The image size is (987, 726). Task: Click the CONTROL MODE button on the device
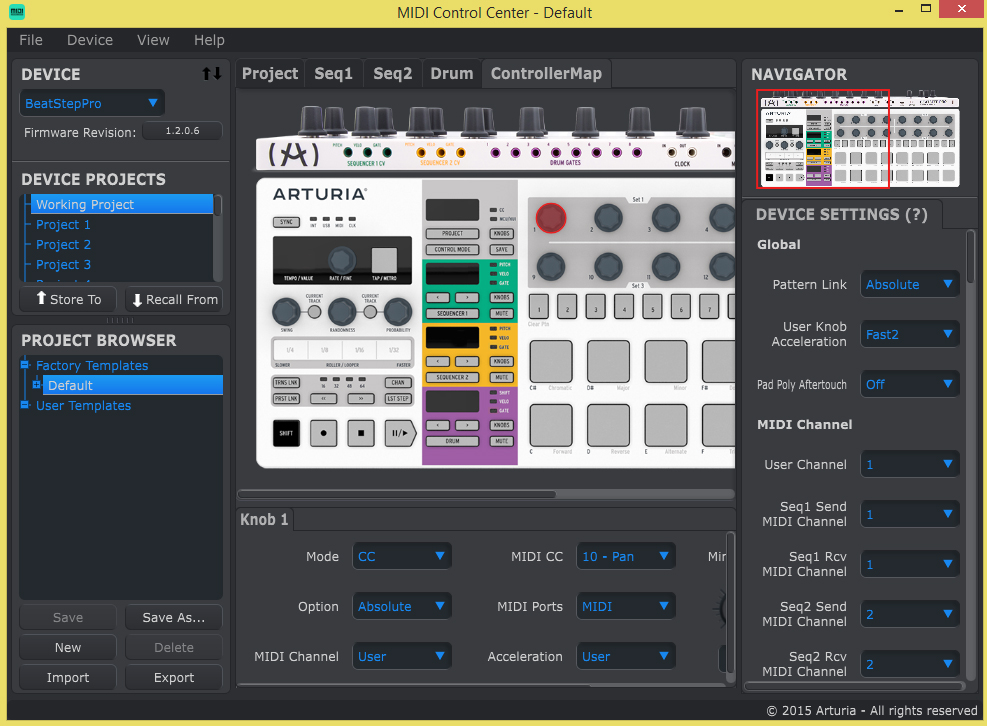(x=452, y=250)
